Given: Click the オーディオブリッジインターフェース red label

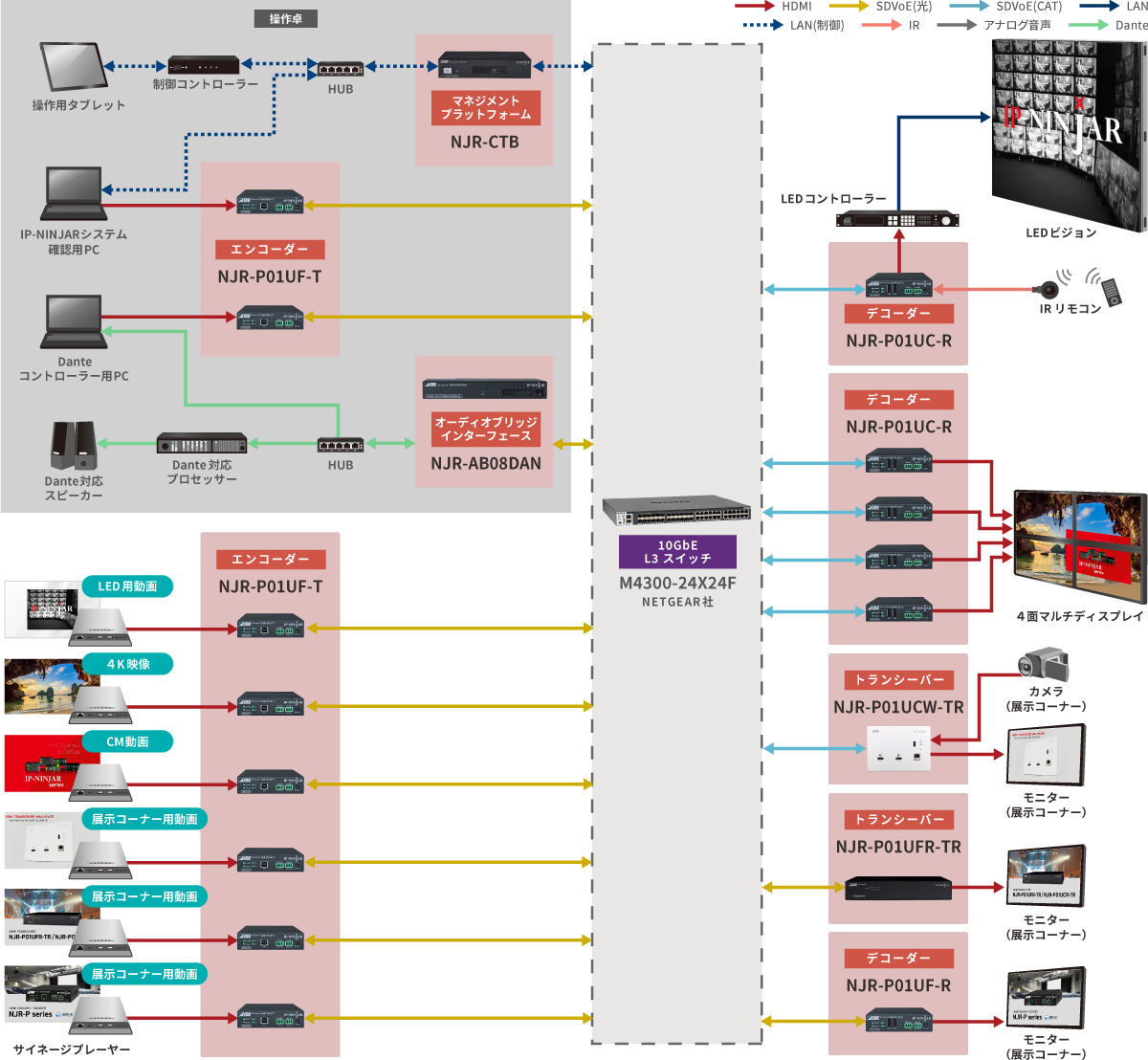Looking at the screenshot, I should pos(485,429).
